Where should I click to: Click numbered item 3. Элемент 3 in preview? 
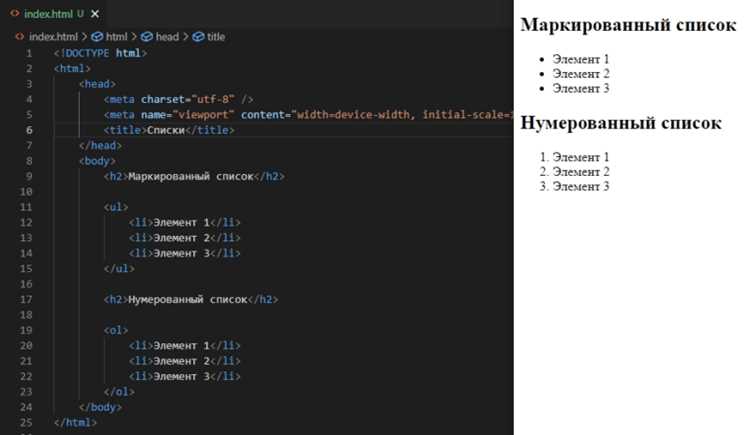tap(574, 187)
